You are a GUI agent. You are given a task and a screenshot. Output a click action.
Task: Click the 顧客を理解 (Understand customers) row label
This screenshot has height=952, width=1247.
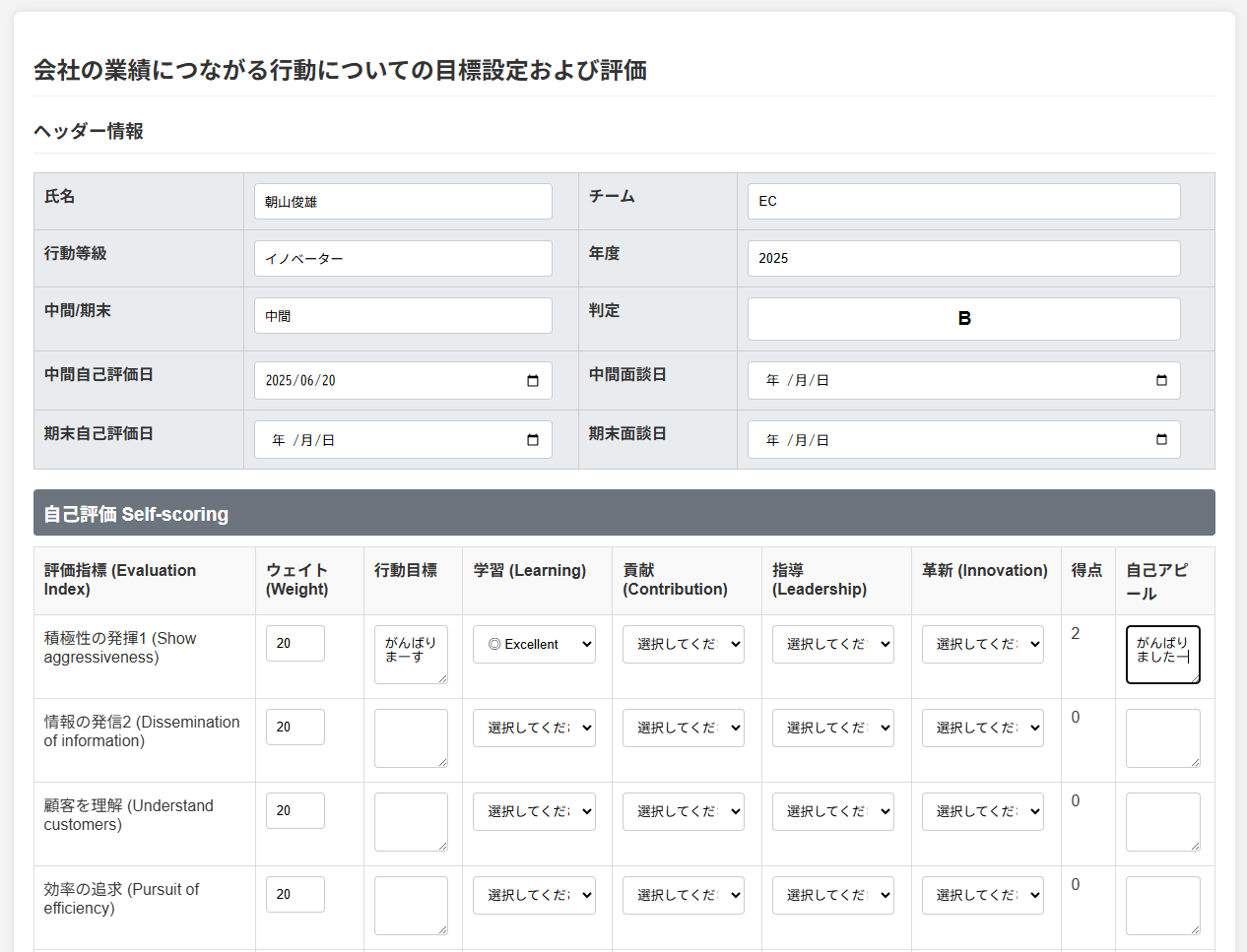click(128, 815)
